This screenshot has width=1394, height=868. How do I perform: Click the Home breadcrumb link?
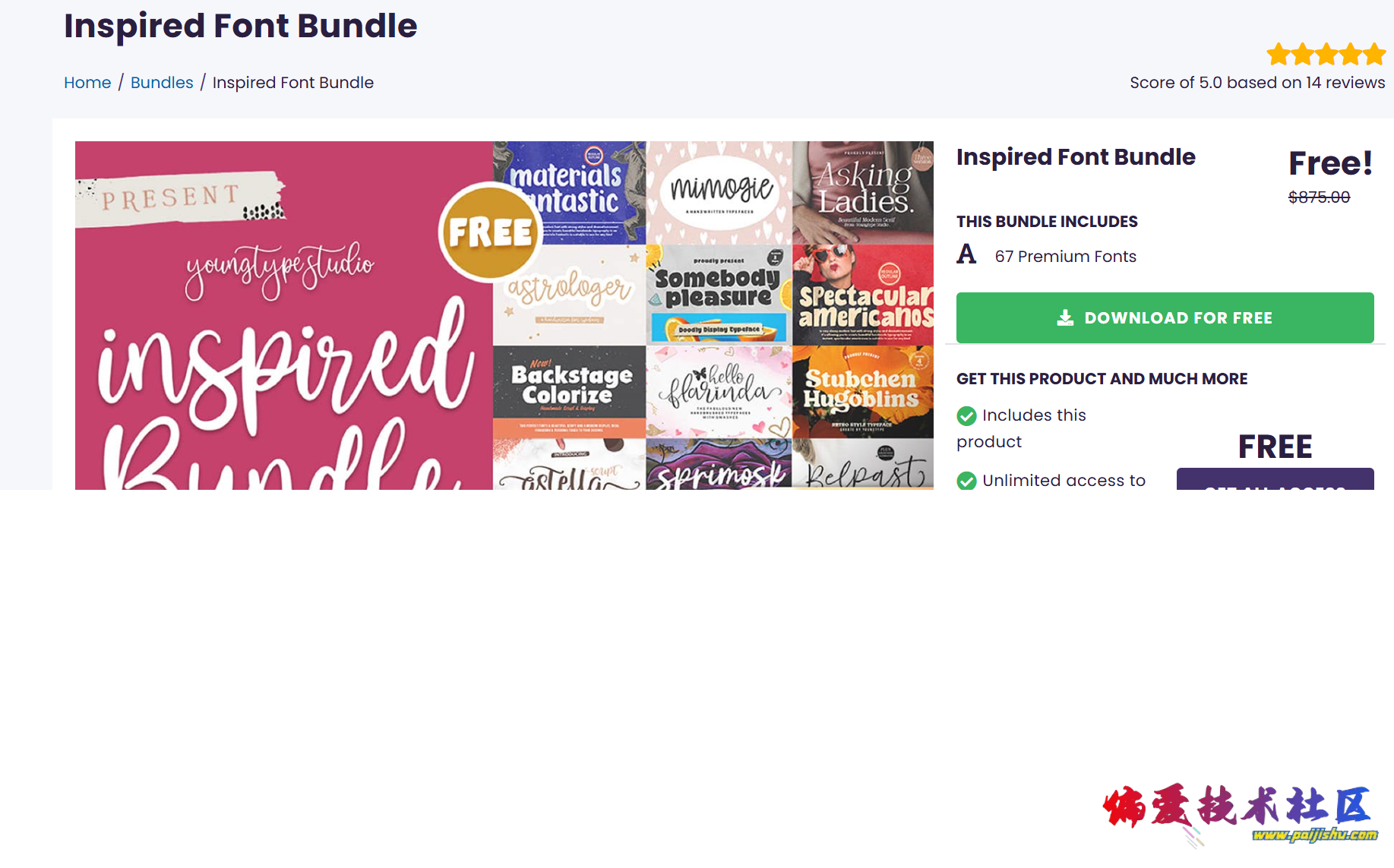tap(87, 83)
